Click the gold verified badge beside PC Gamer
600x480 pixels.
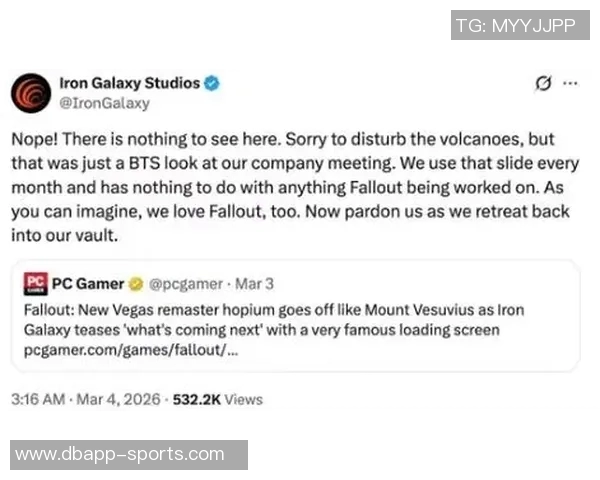(138, 284)
